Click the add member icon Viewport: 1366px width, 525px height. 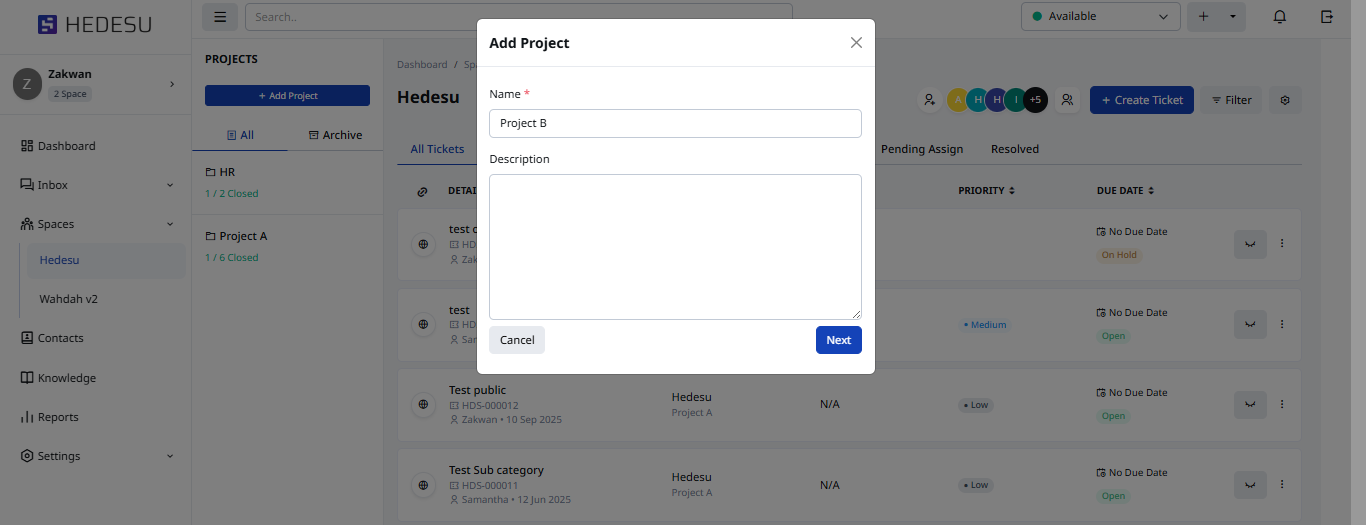(x=930, y=100)
